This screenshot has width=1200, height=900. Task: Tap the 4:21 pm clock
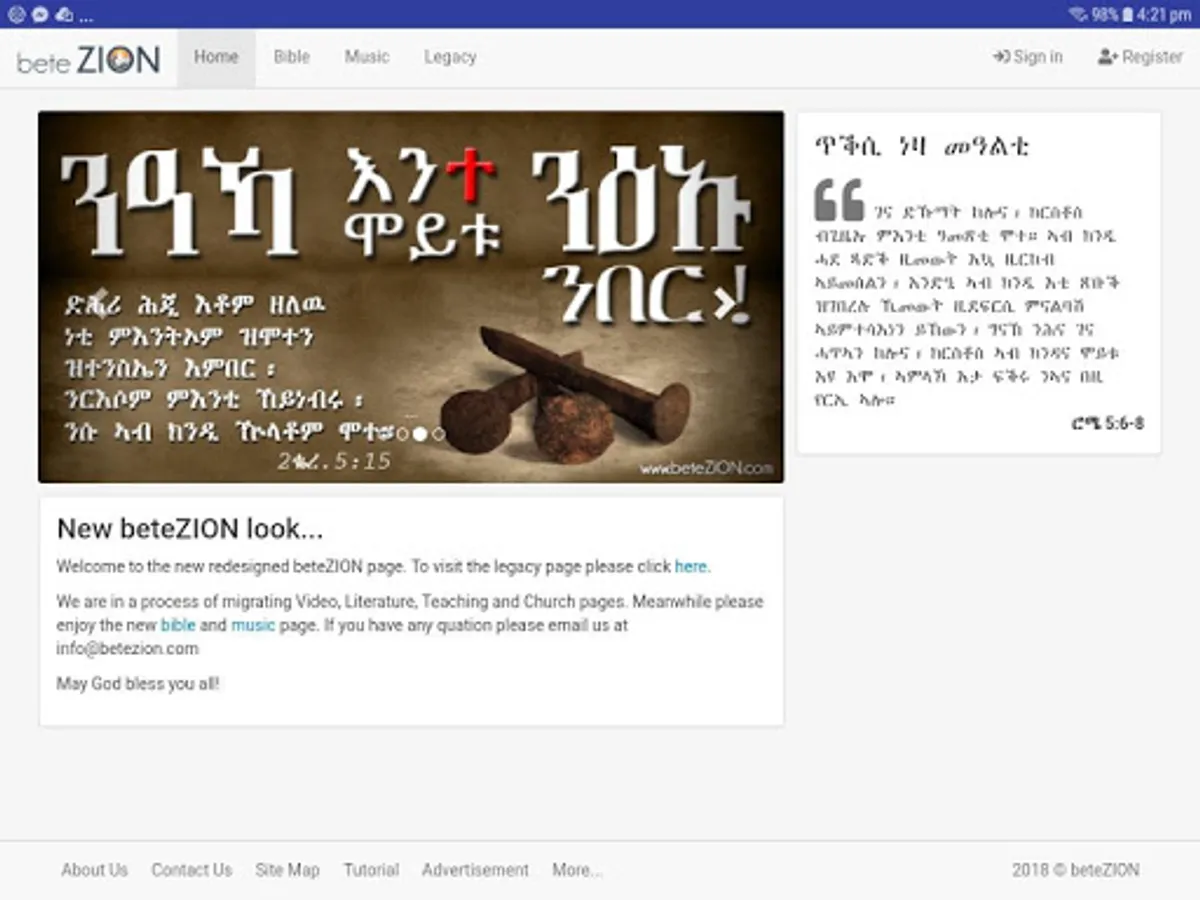[1164, 14]
